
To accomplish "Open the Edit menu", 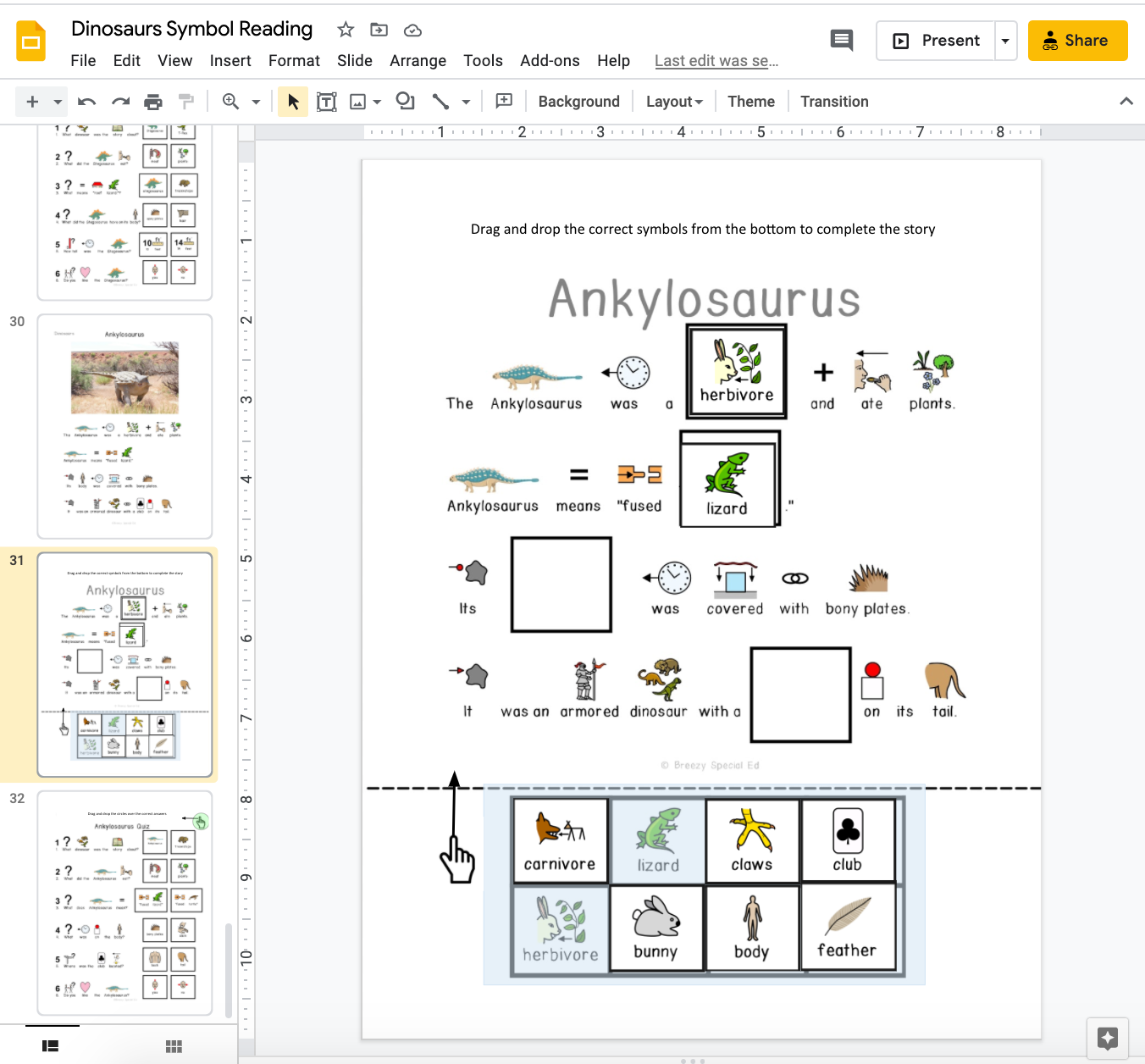I will [127, 61].
